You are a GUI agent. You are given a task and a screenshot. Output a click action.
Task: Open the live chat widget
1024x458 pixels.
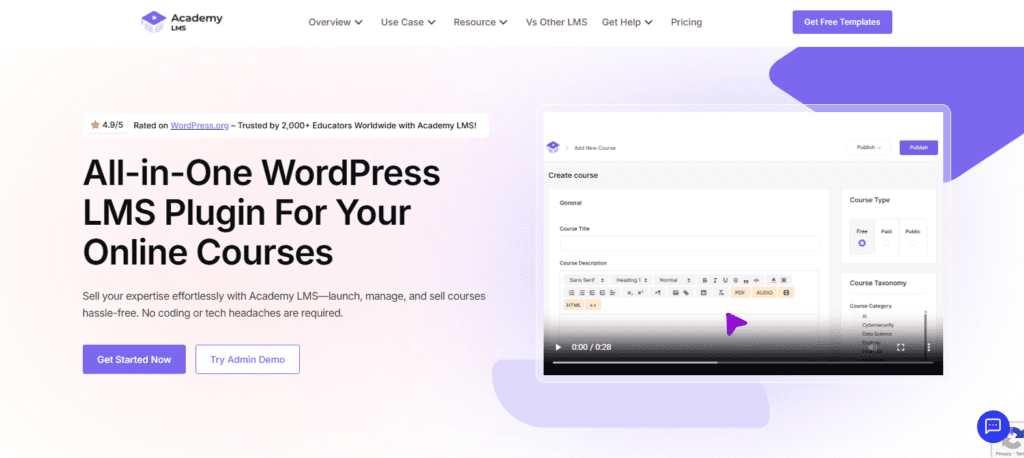(x=993, y=427)
